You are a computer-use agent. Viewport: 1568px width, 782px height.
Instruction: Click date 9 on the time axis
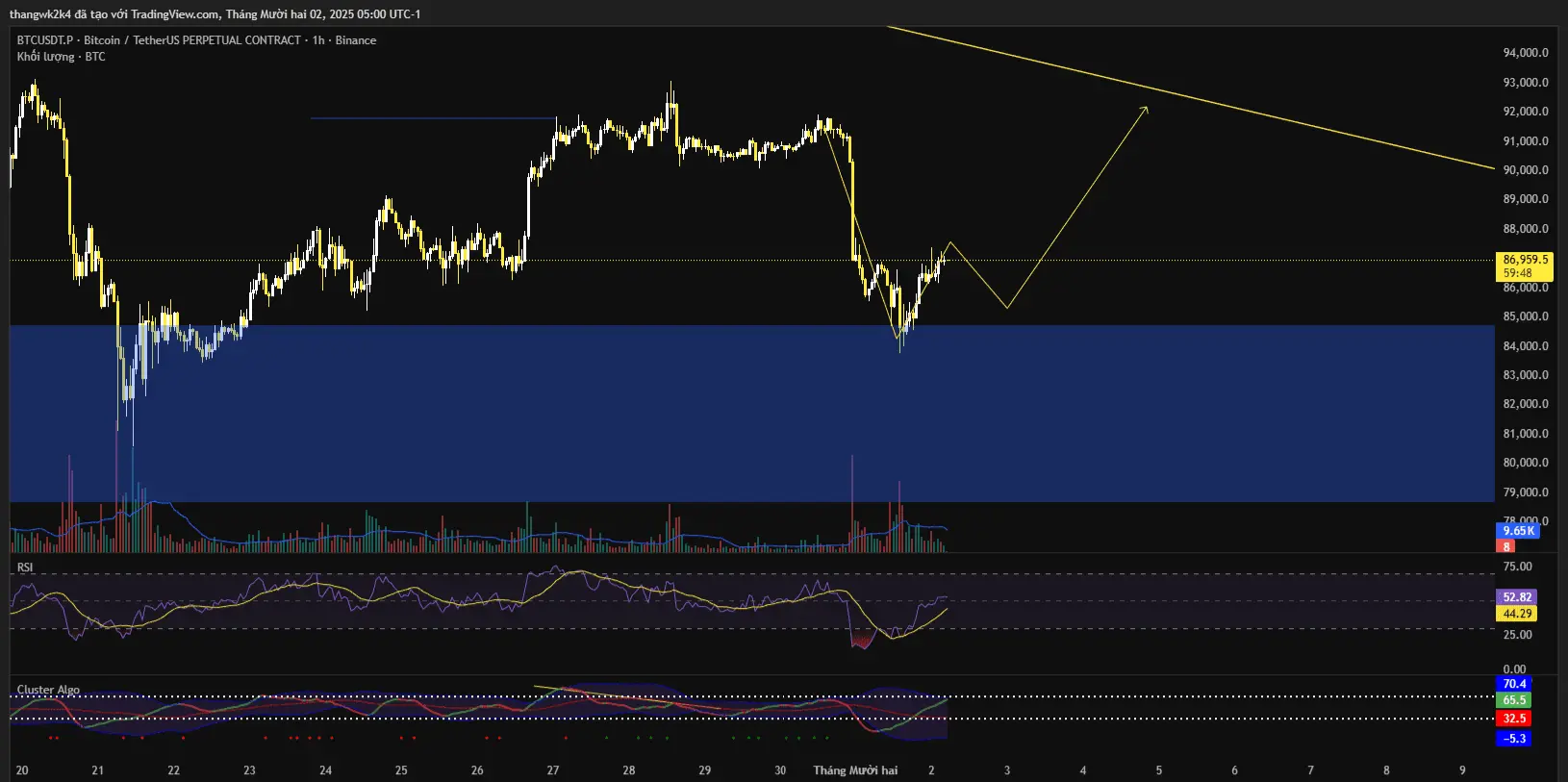pyautogui.click(x=1462, y=770)
